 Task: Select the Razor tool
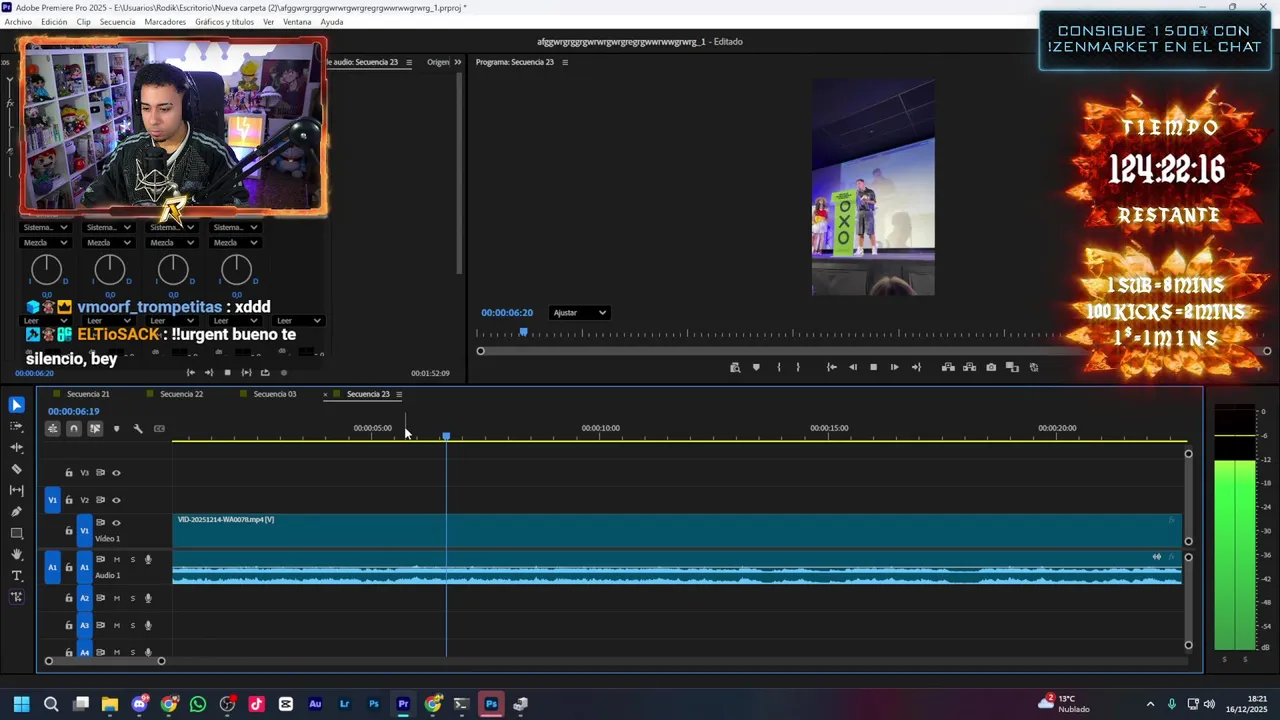click(x=16, y=468)
